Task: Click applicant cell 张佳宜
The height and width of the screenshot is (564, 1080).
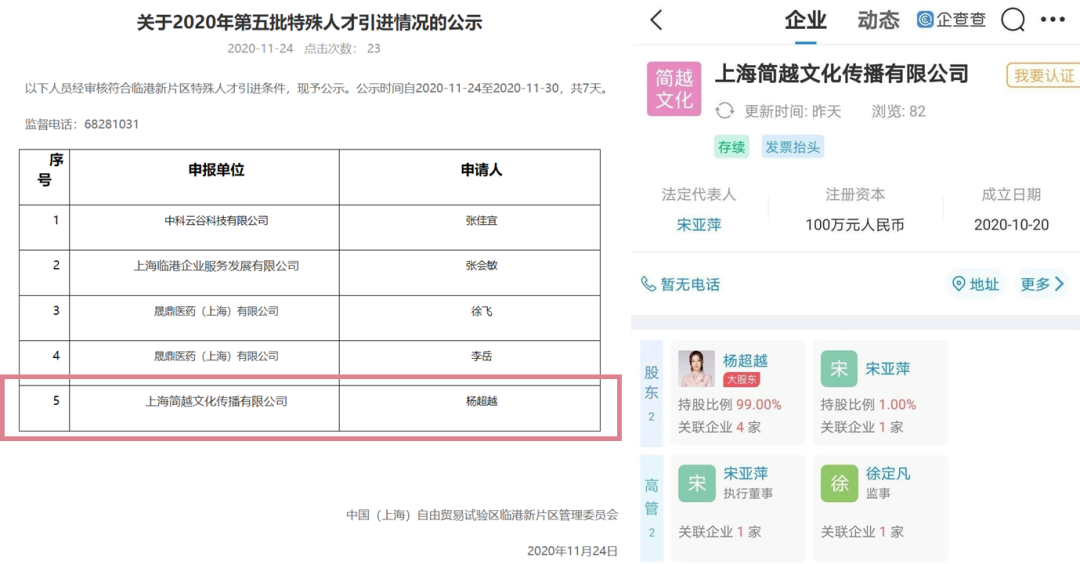Action: point(481,220)
